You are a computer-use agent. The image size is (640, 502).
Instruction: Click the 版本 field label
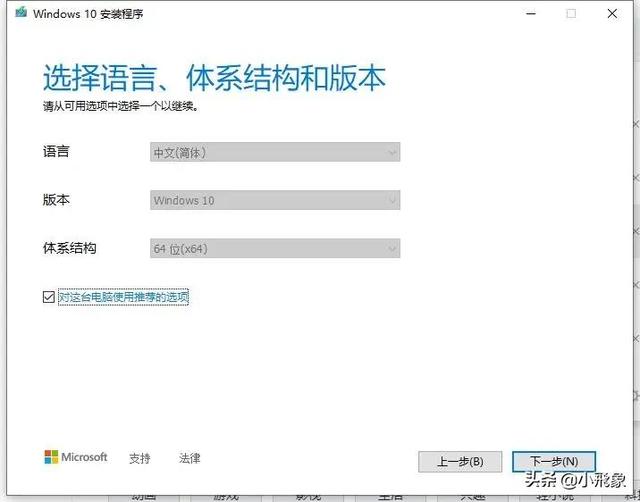coord(56,200)
